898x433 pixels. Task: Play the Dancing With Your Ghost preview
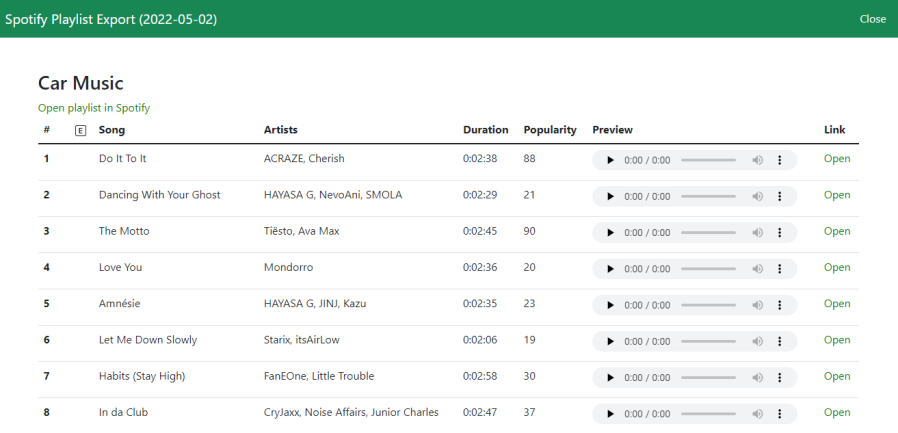coord(610,196)
